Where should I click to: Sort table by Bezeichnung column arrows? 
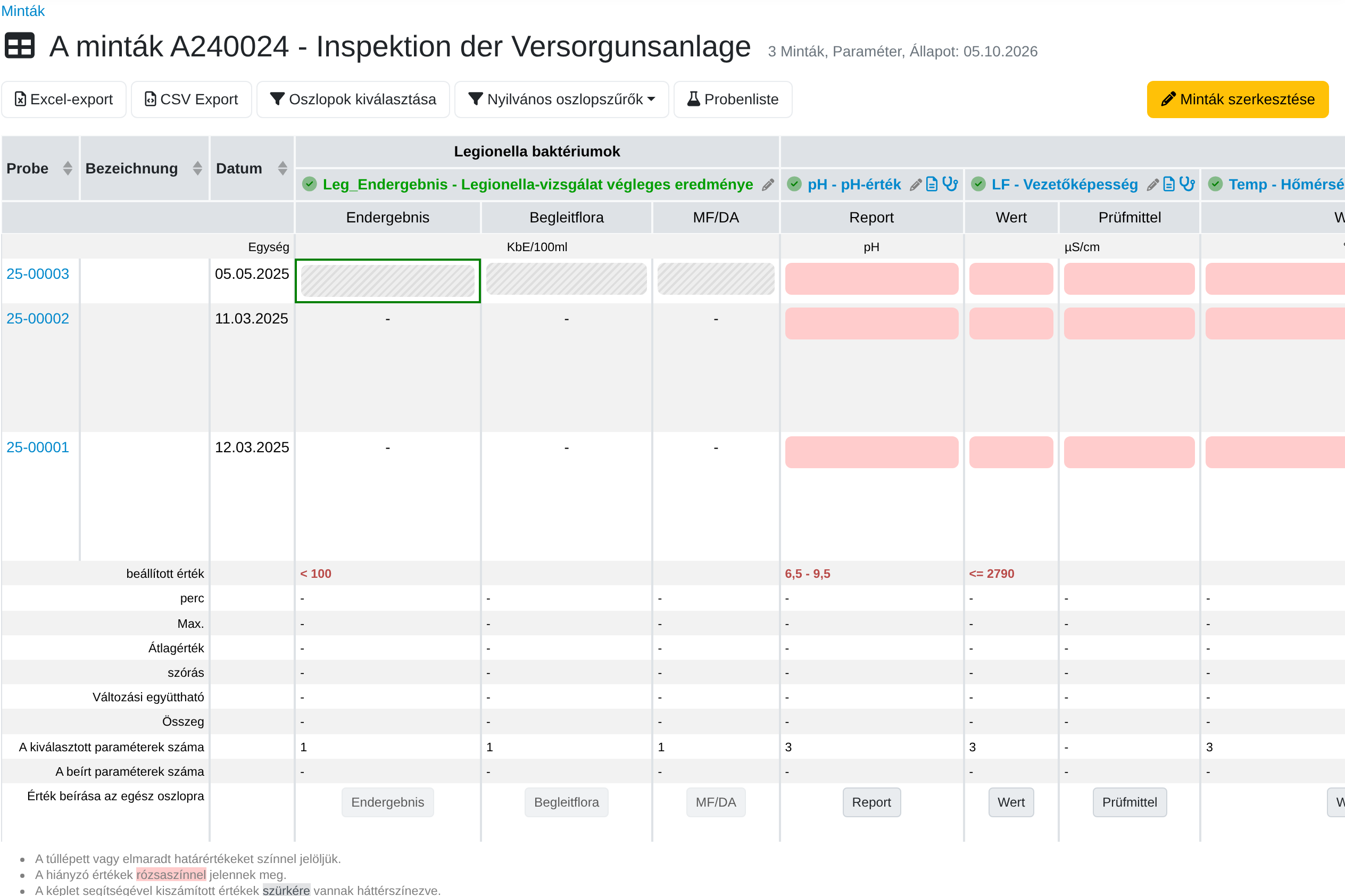(197, 169)
